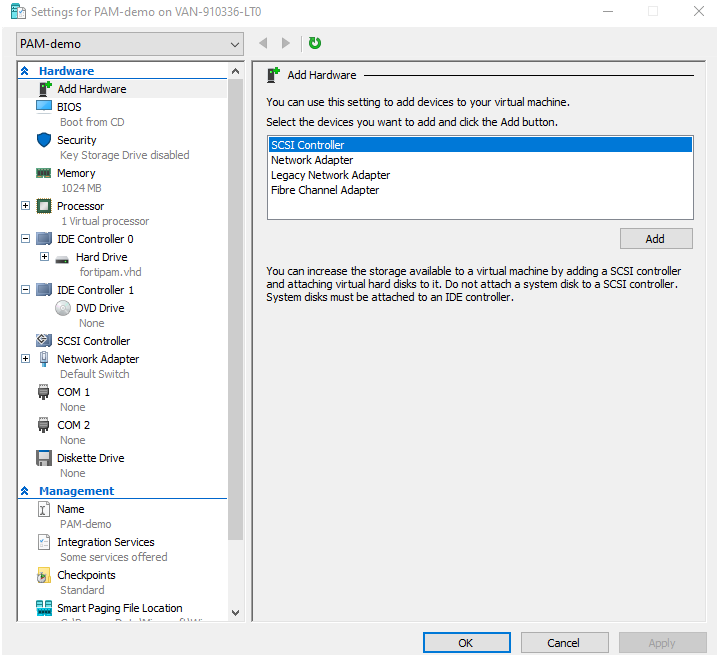This screenshot has width=719, height=659.
Task: Expand the Processor tree node
Action: [25, 206]
